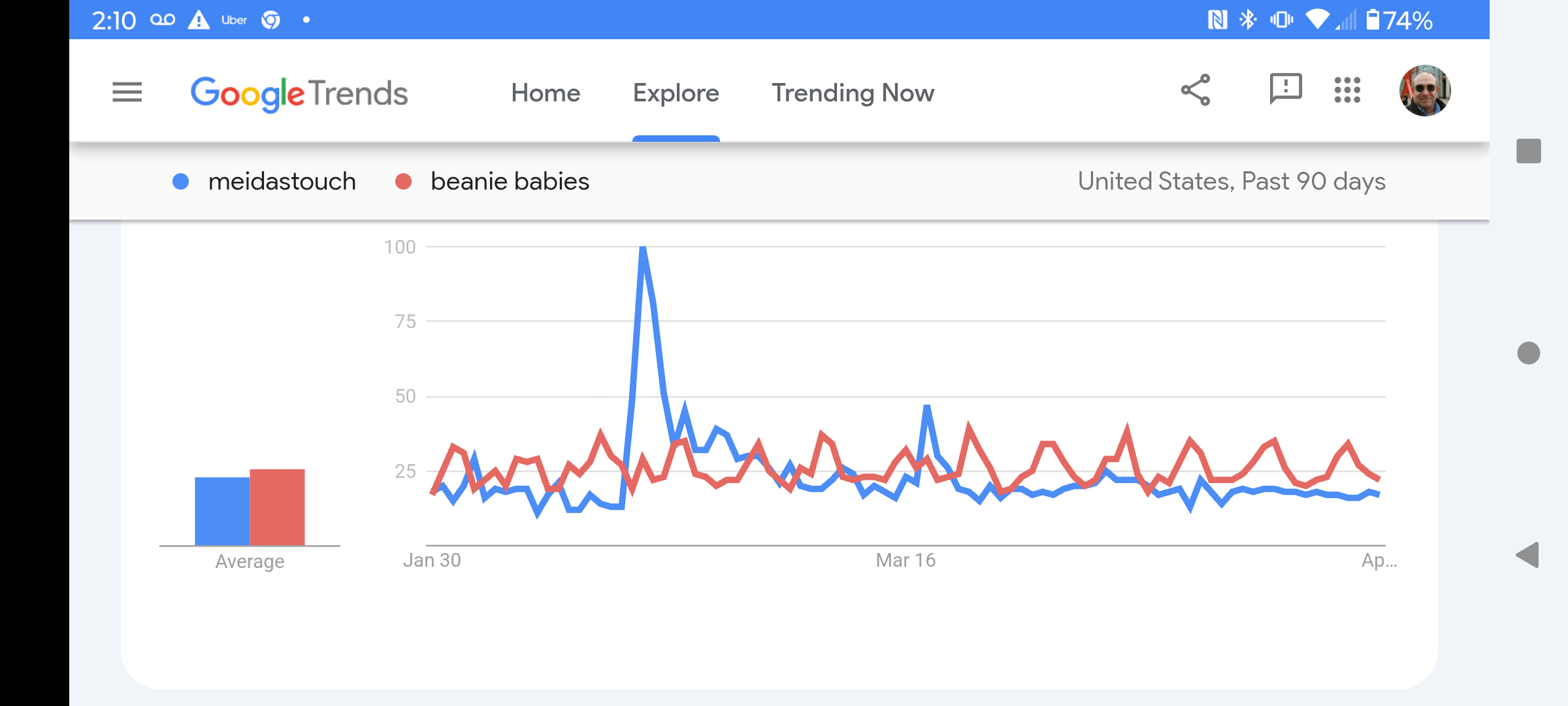
Task: Tap United States, Past 90 days filter
Action: 1232,181
